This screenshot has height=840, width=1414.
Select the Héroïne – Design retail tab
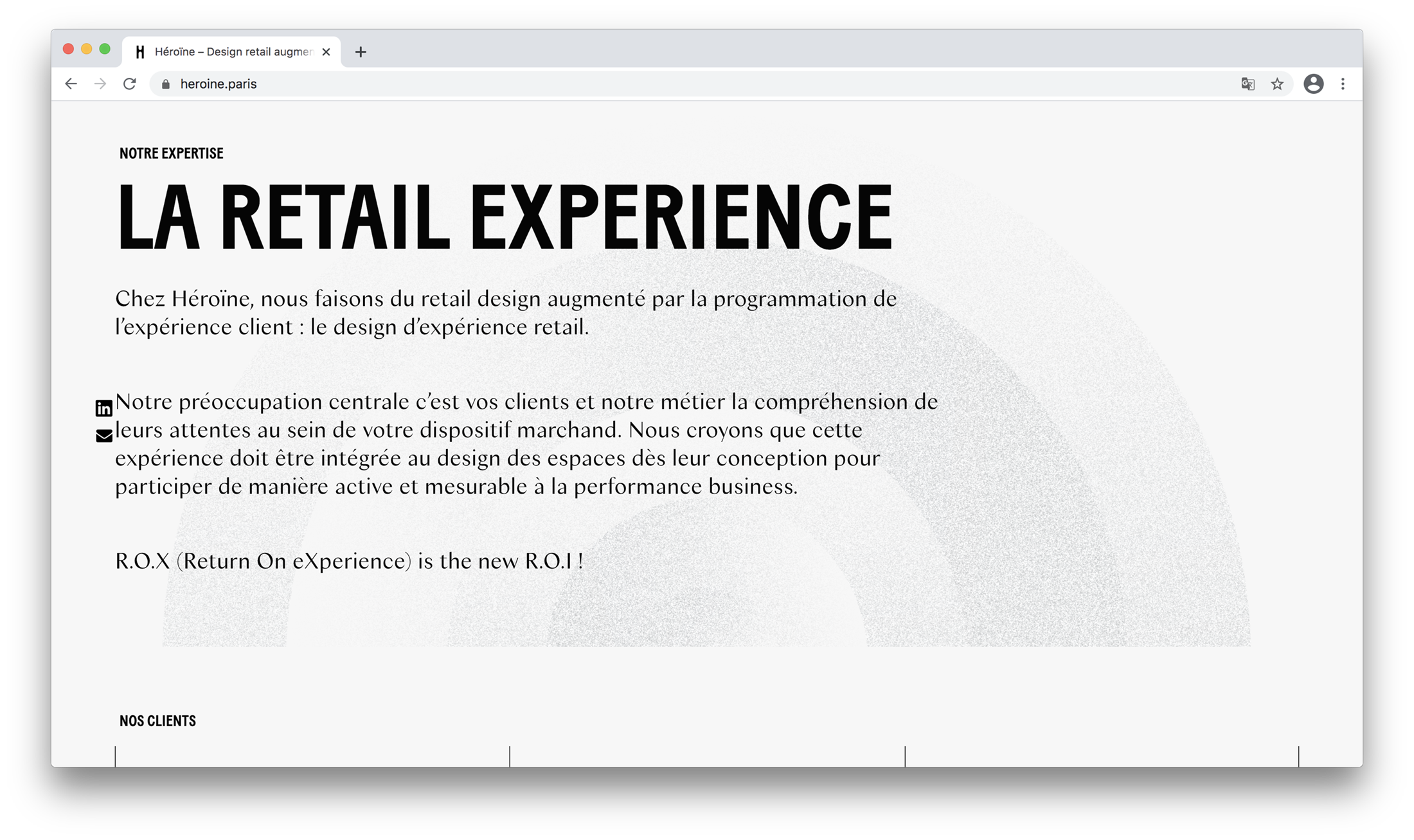click(x=231, y=52)
